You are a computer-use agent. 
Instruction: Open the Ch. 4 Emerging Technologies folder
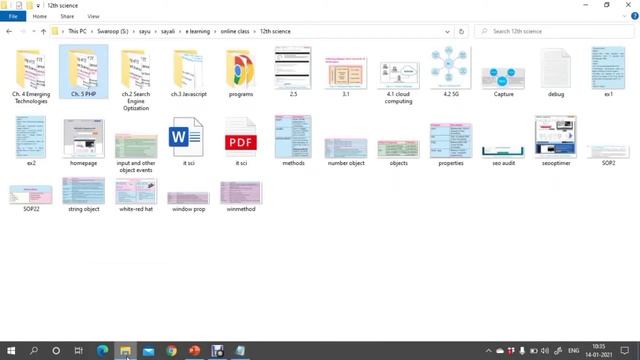(x=31, y=76)
